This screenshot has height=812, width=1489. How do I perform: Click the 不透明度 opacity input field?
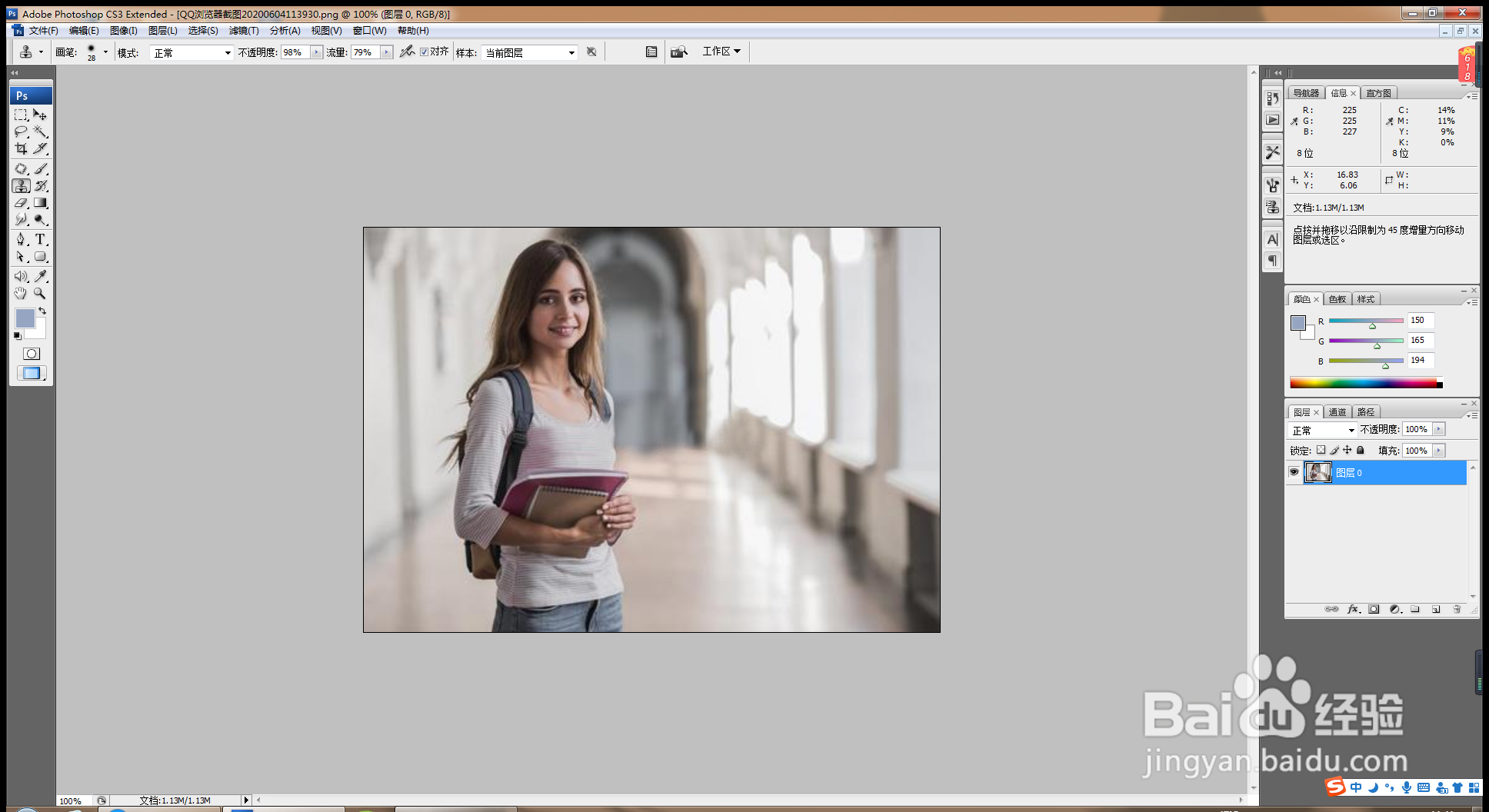(x=295, y=52)
